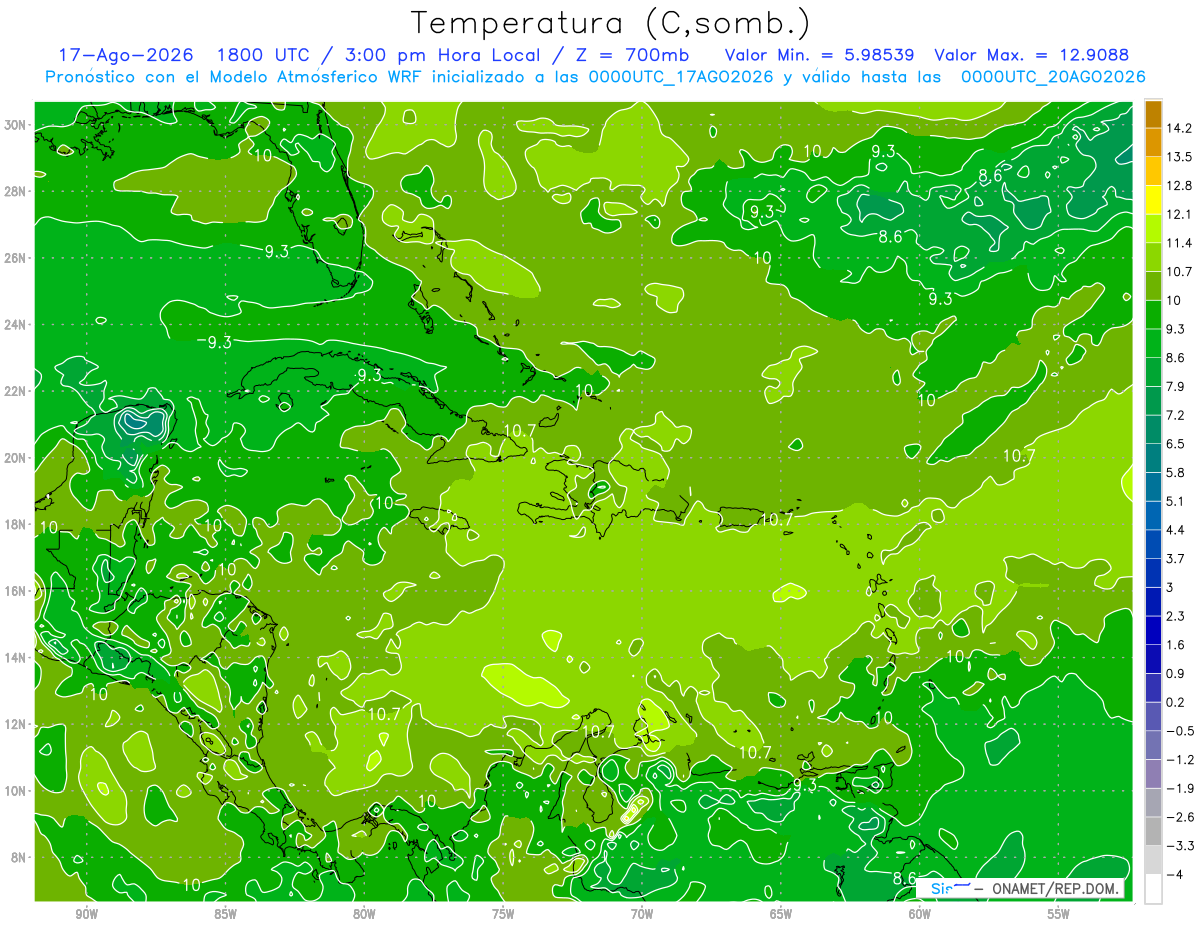
Task: Click the "22N" latitude axis label
Action: click(17, 391)
